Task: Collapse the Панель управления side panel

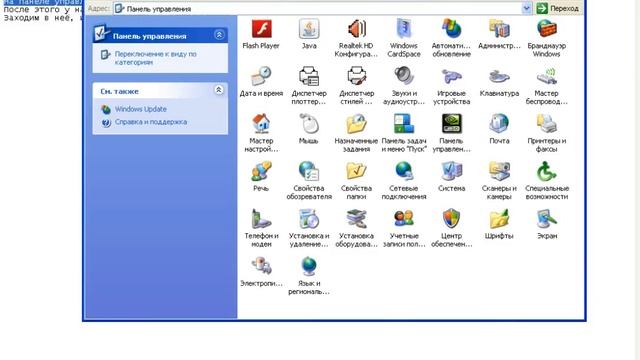Action: tap(219, 35)
